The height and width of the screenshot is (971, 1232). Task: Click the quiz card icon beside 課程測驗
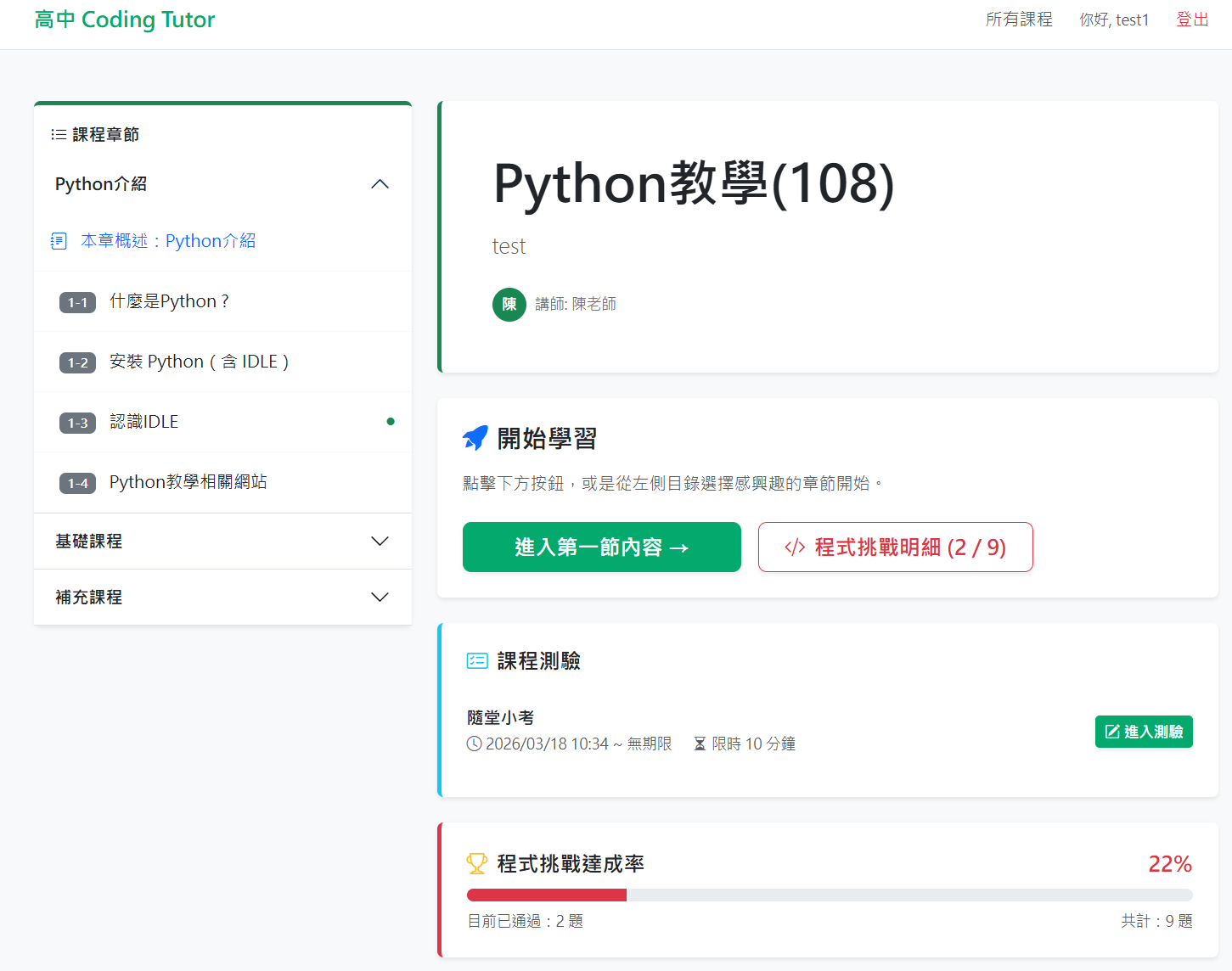pos(477,661)
